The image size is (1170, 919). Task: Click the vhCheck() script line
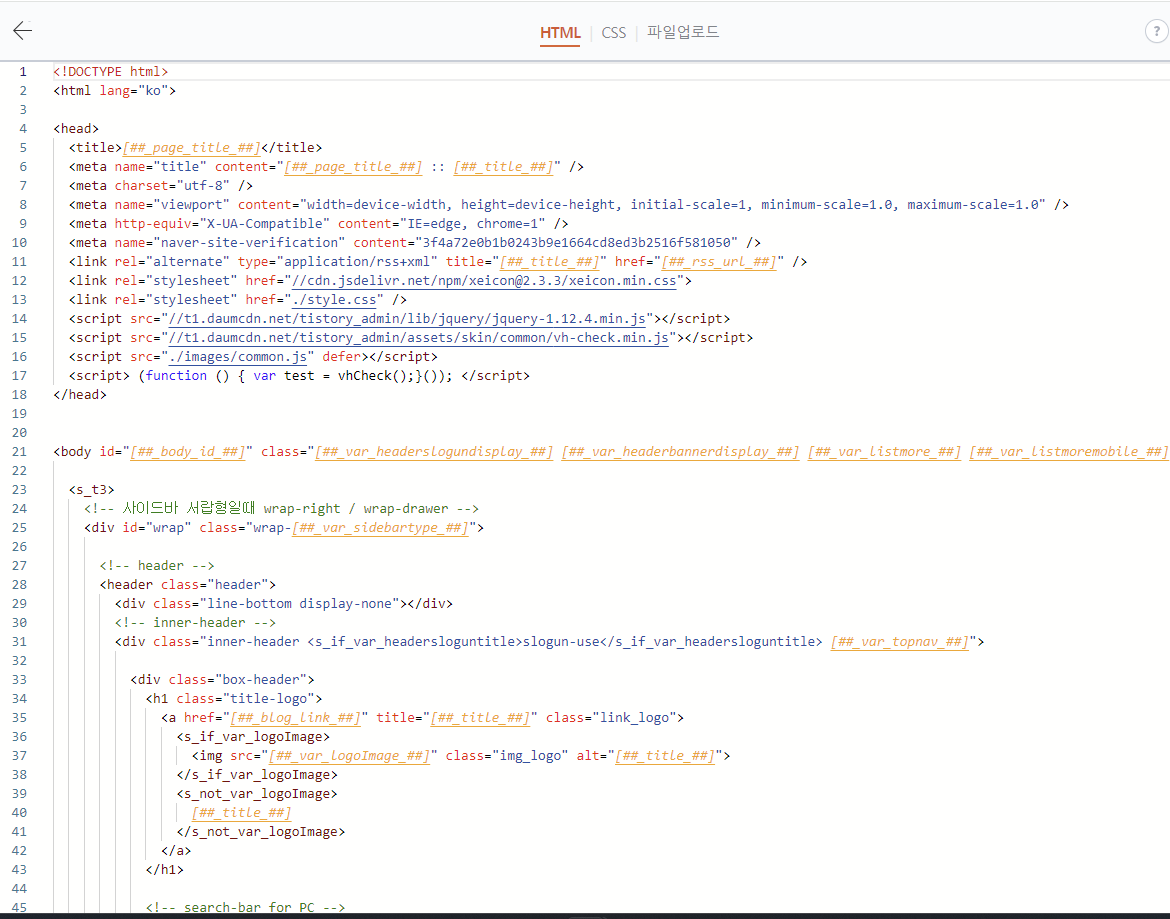(299, 375)
